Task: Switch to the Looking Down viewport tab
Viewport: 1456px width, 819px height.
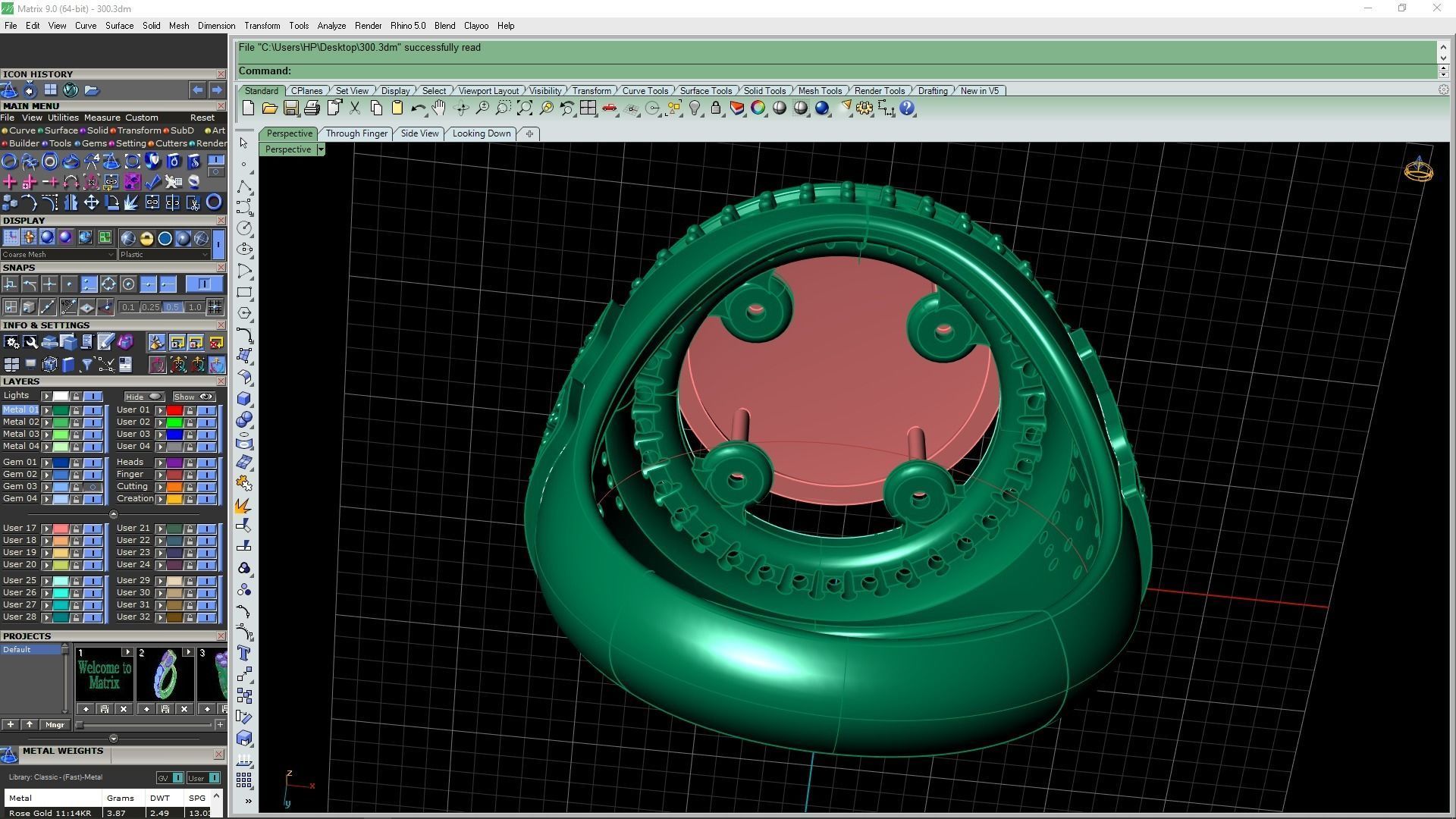Action: tap(482, 133)
